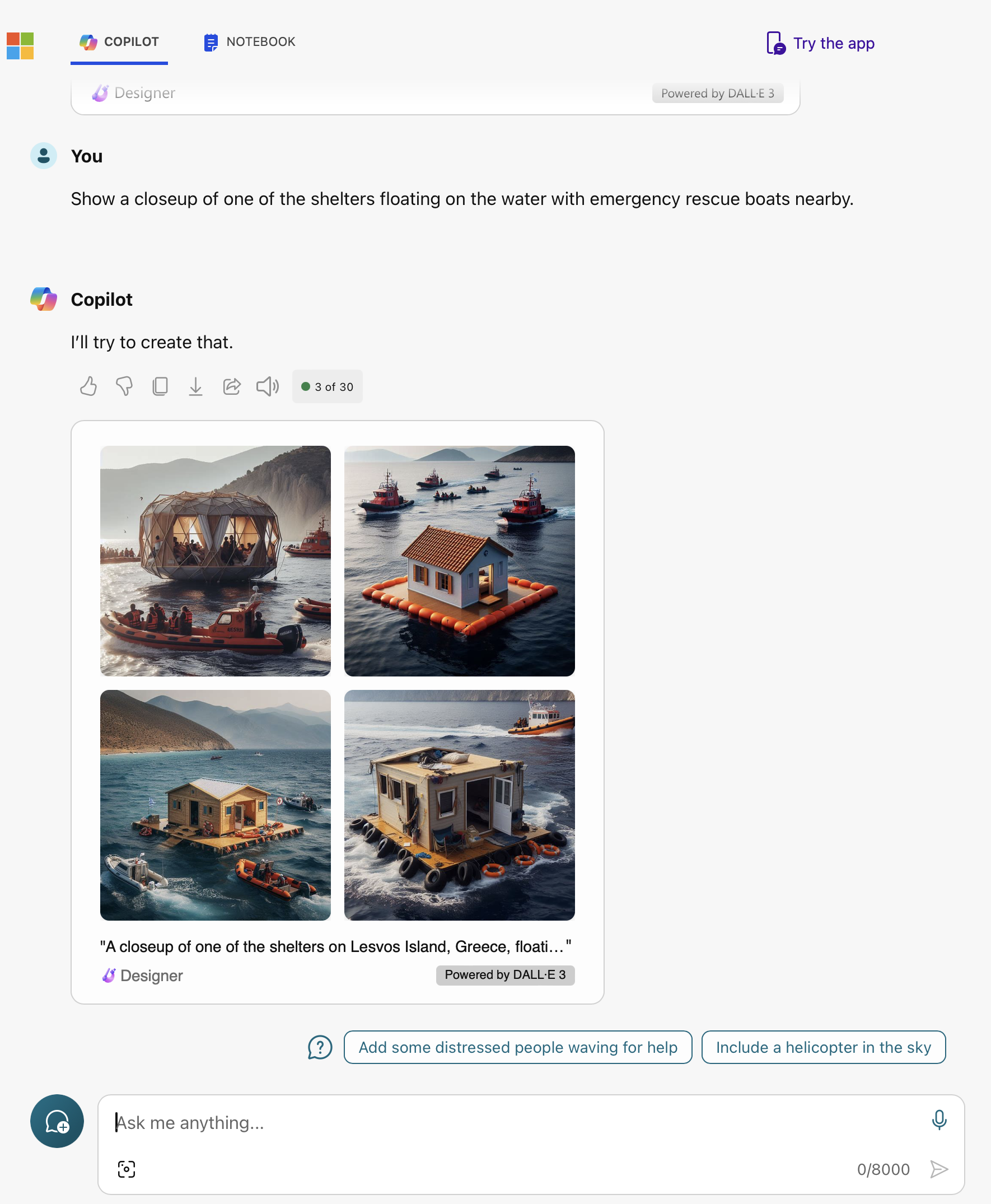Open the Microsoft logo home link

[x=21, y=46]
